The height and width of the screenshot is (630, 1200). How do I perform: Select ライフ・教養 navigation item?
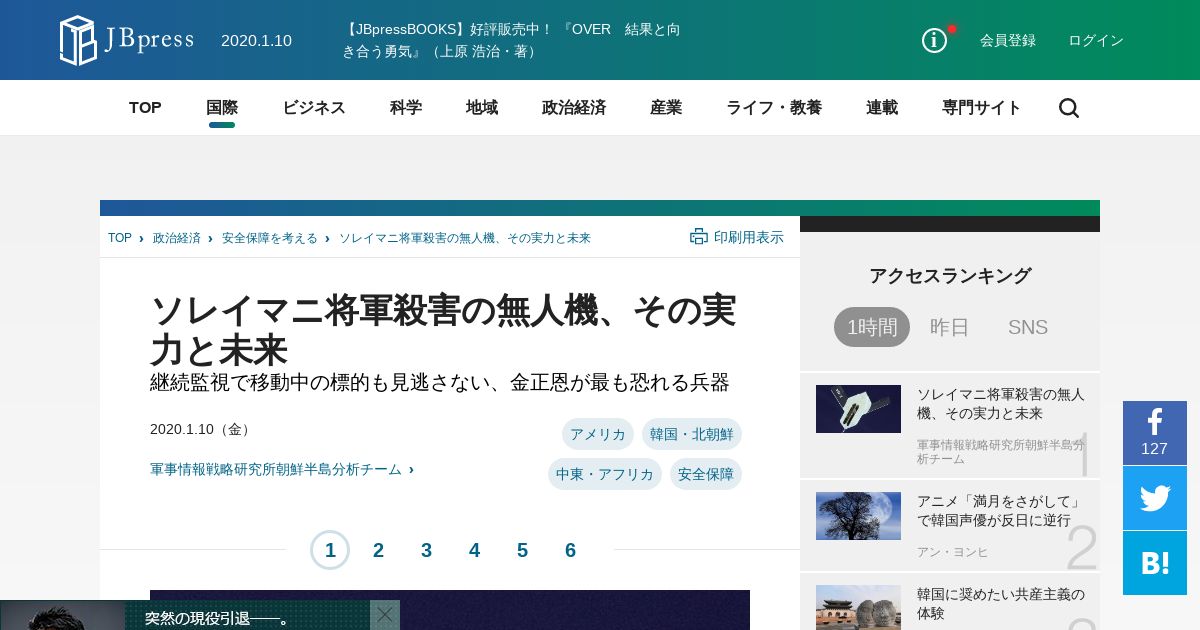click(774, 108)
